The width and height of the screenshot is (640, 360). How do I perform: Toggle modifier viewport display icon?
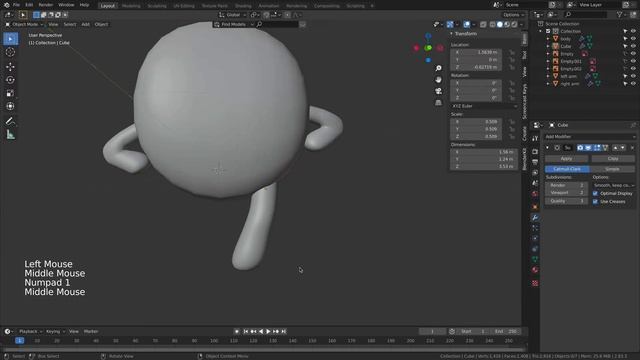pos(588,148)
